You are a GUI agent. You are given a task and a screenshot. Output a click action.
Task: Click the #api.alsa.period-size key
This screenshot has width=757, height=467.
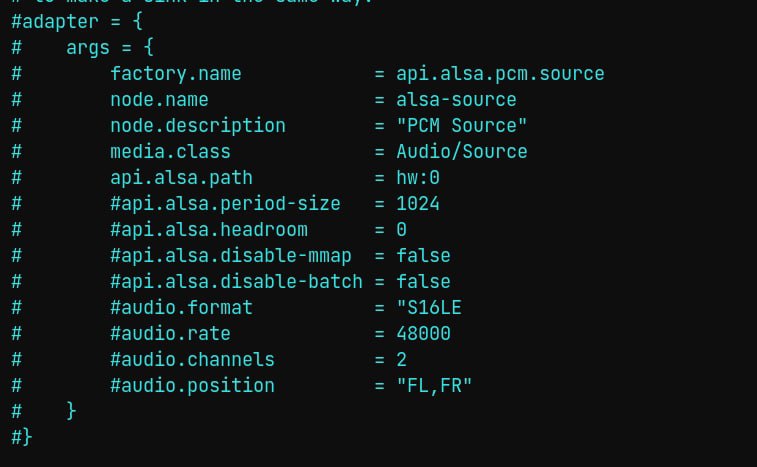click(x=225, y=204)
